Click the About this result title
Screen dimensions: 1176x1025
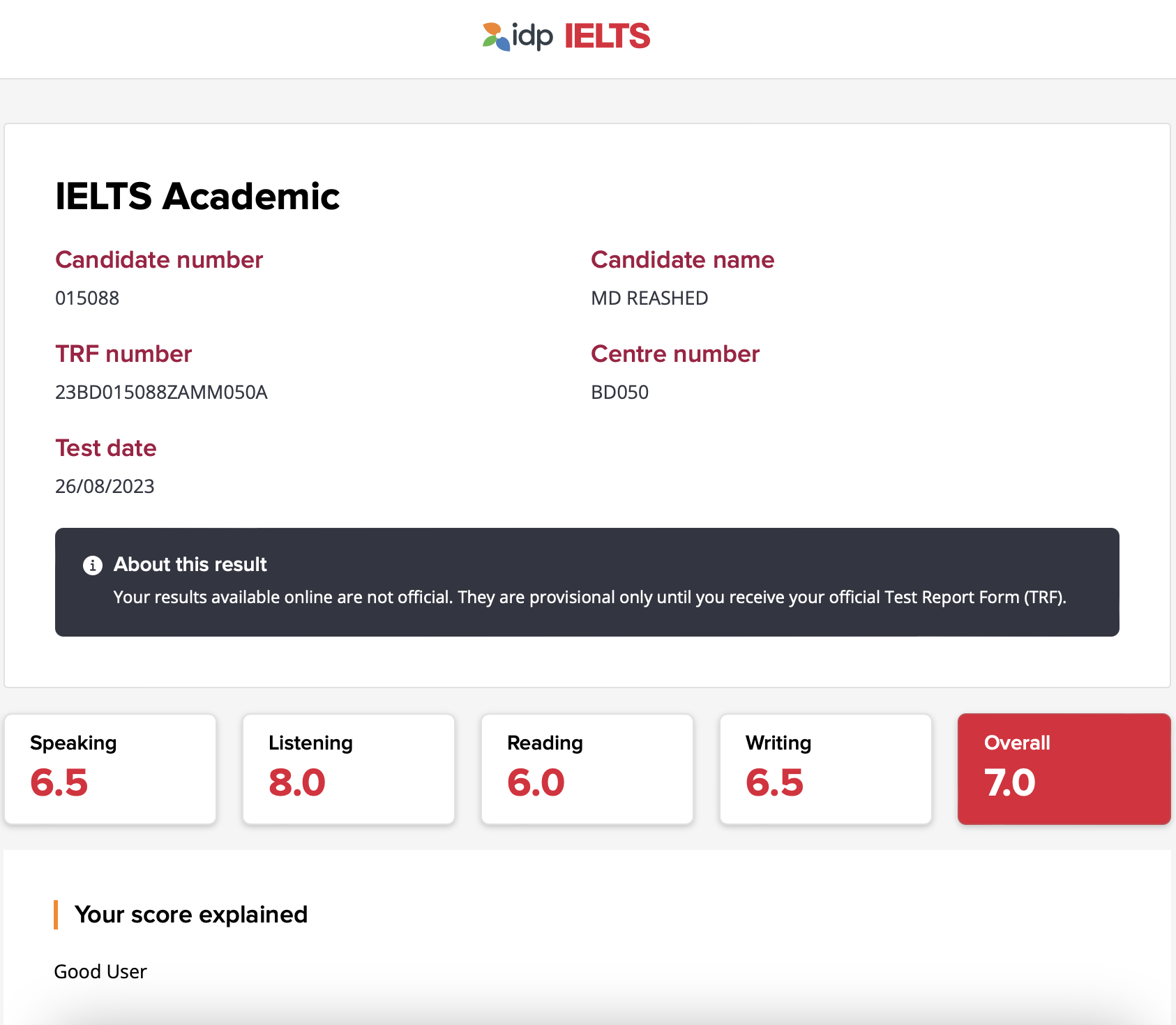[190, 564]
